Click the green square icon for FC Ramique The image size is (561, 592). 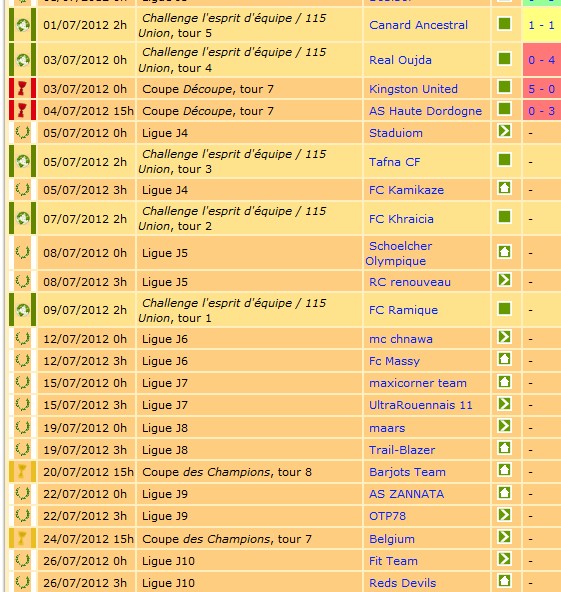pyautogui.click(x=504, y=308)
